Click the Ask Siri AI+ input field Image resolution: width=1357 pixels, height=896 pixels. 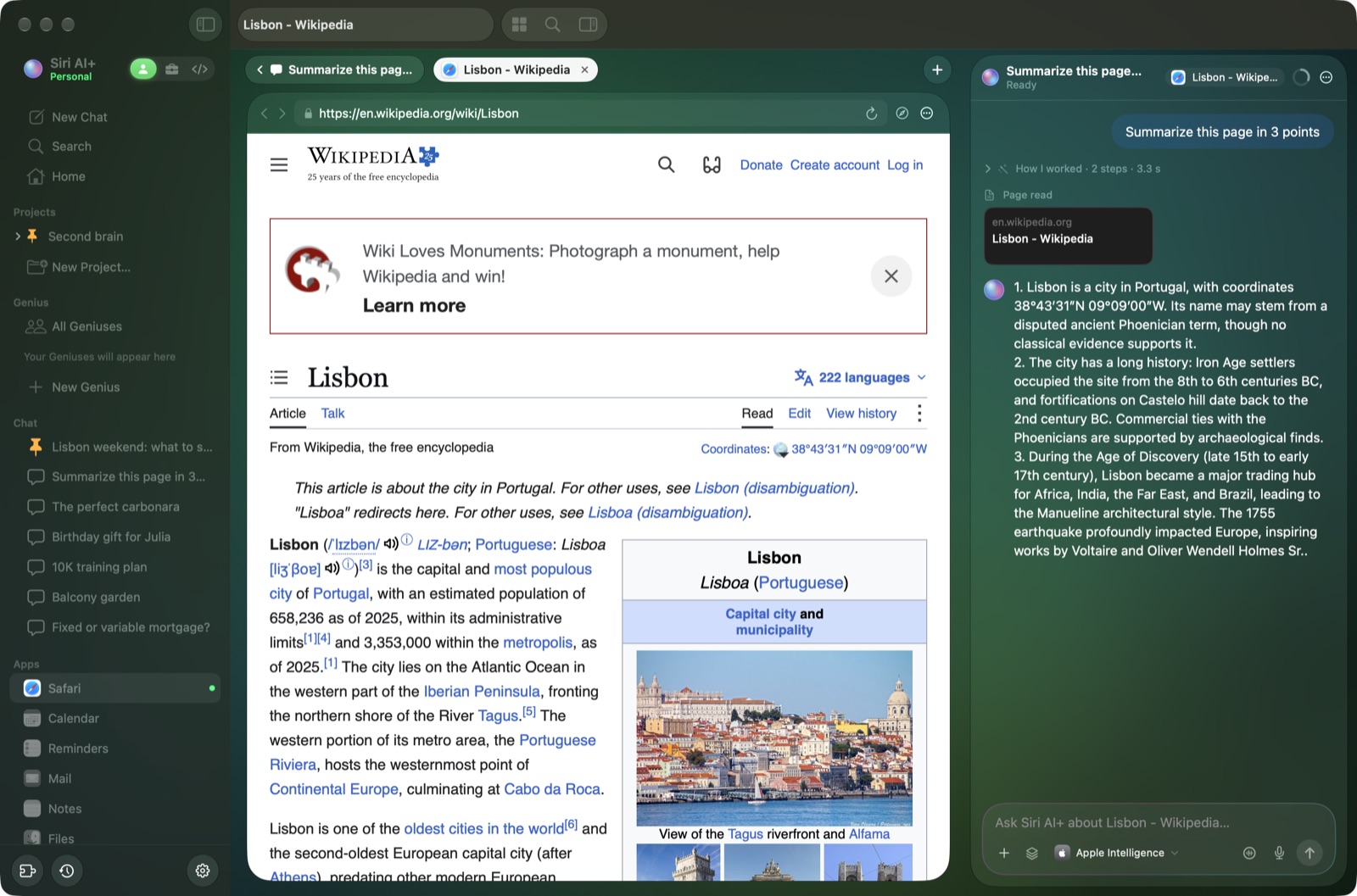1158,823
